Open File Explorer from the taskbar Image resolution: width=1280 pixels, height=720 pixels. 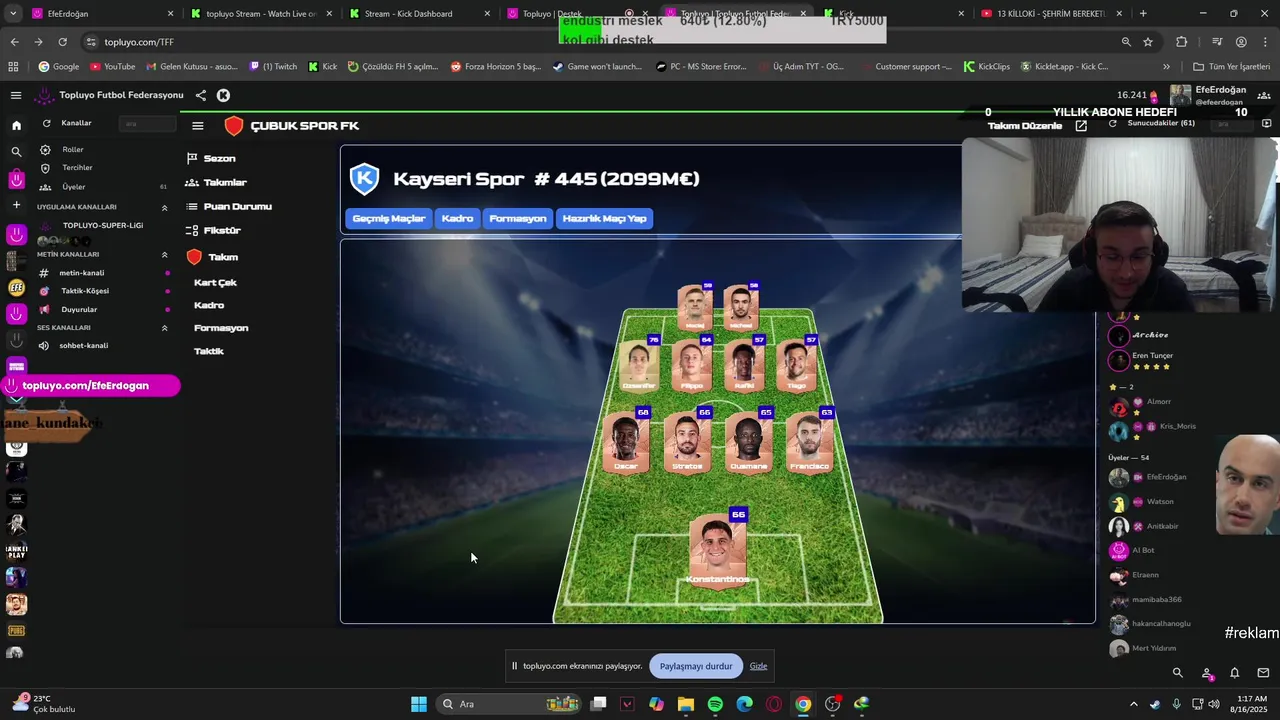coord(686,704)
